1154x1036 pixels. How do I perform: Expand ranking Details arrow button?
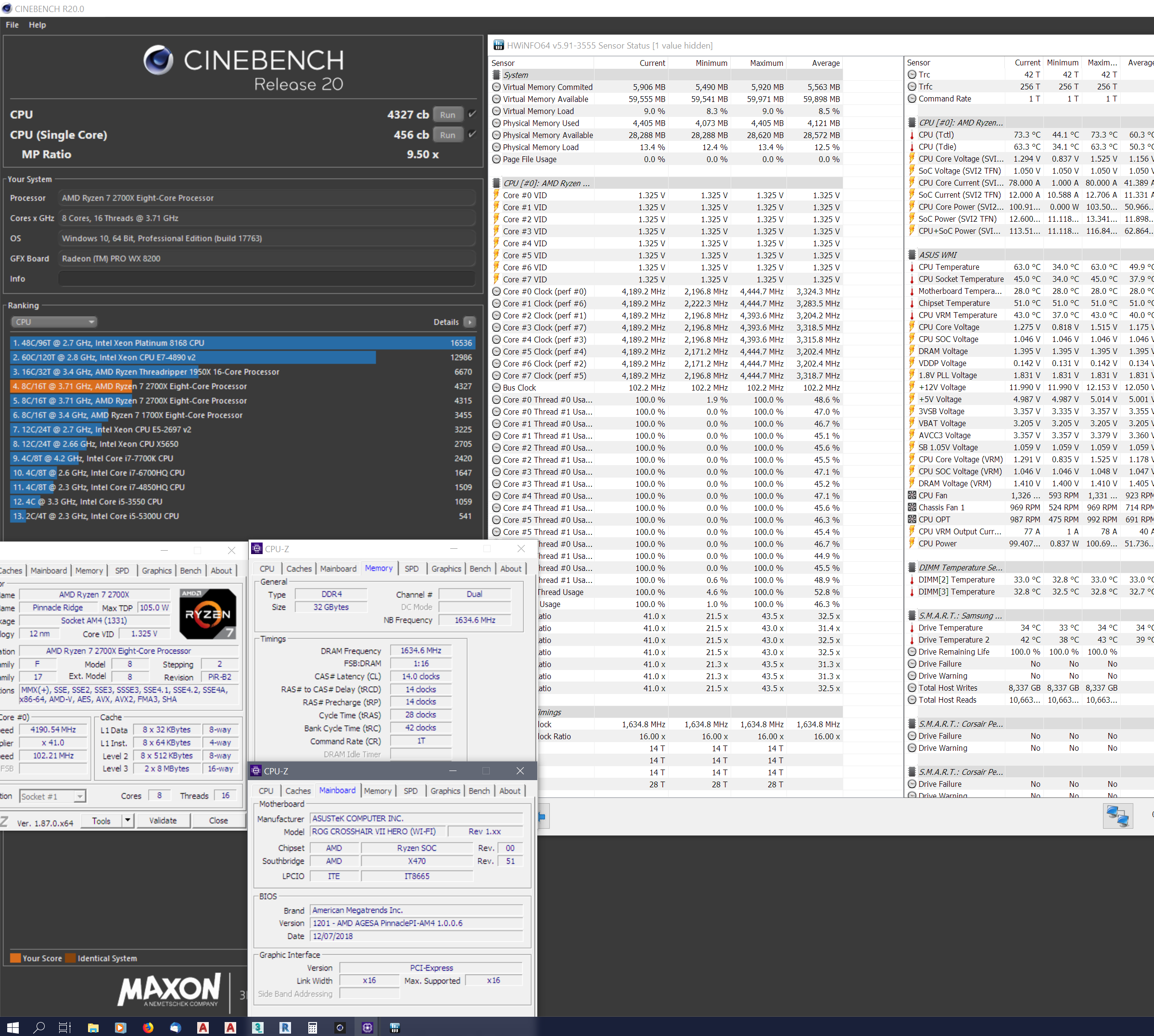(x=469, y=322)
